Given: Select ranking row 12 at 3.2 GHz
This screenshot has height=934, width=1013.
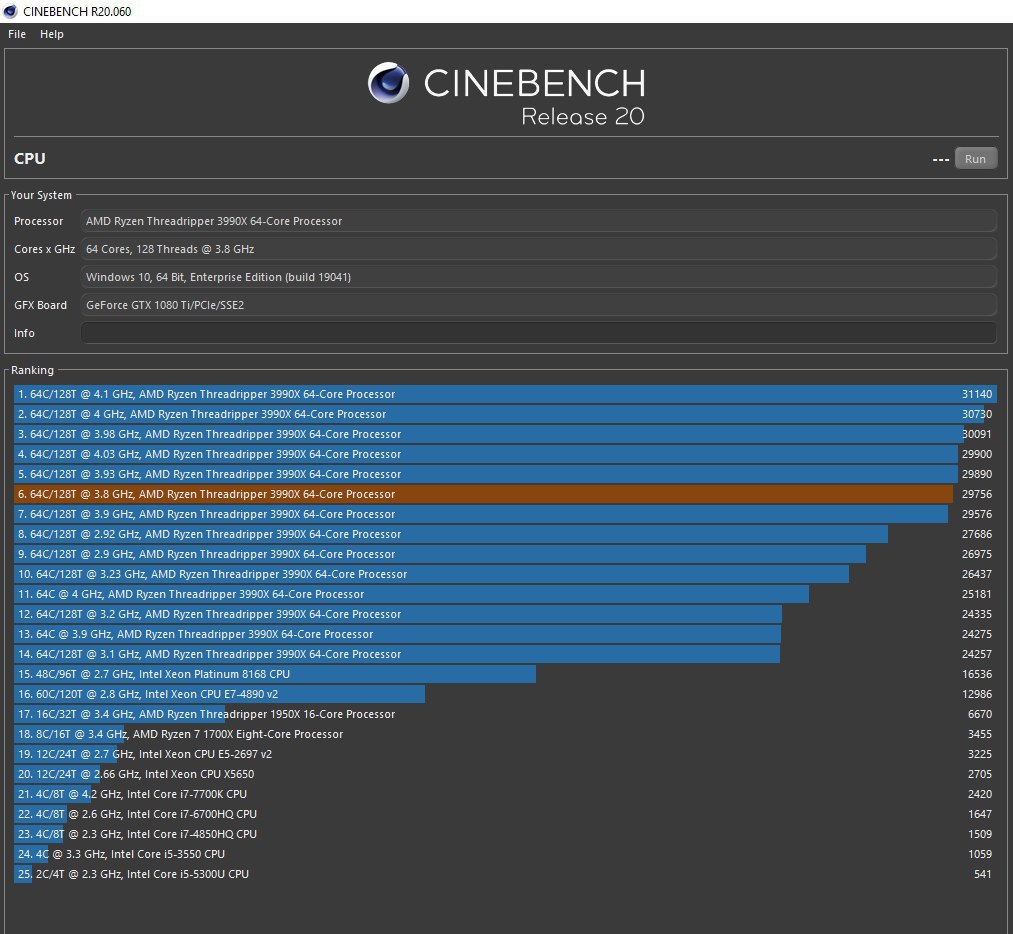Looking at the screenshot, I should point(505,614).
